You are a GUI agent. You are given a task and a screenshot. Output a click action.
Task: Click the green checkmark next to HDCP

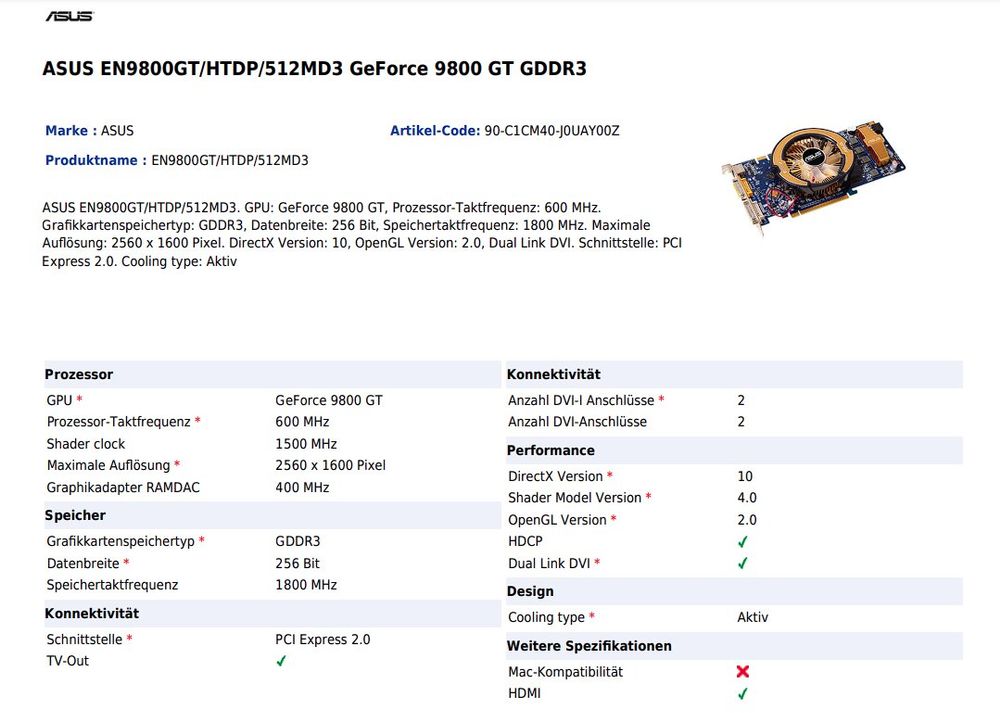tap(743, 541)
